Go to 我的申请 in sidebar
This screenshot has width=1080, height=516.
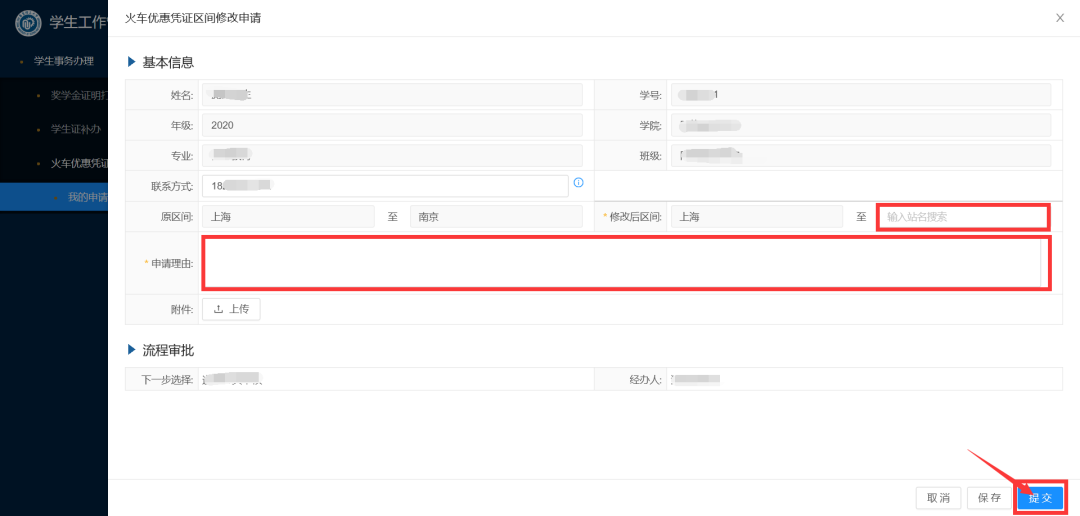point(86,197)
